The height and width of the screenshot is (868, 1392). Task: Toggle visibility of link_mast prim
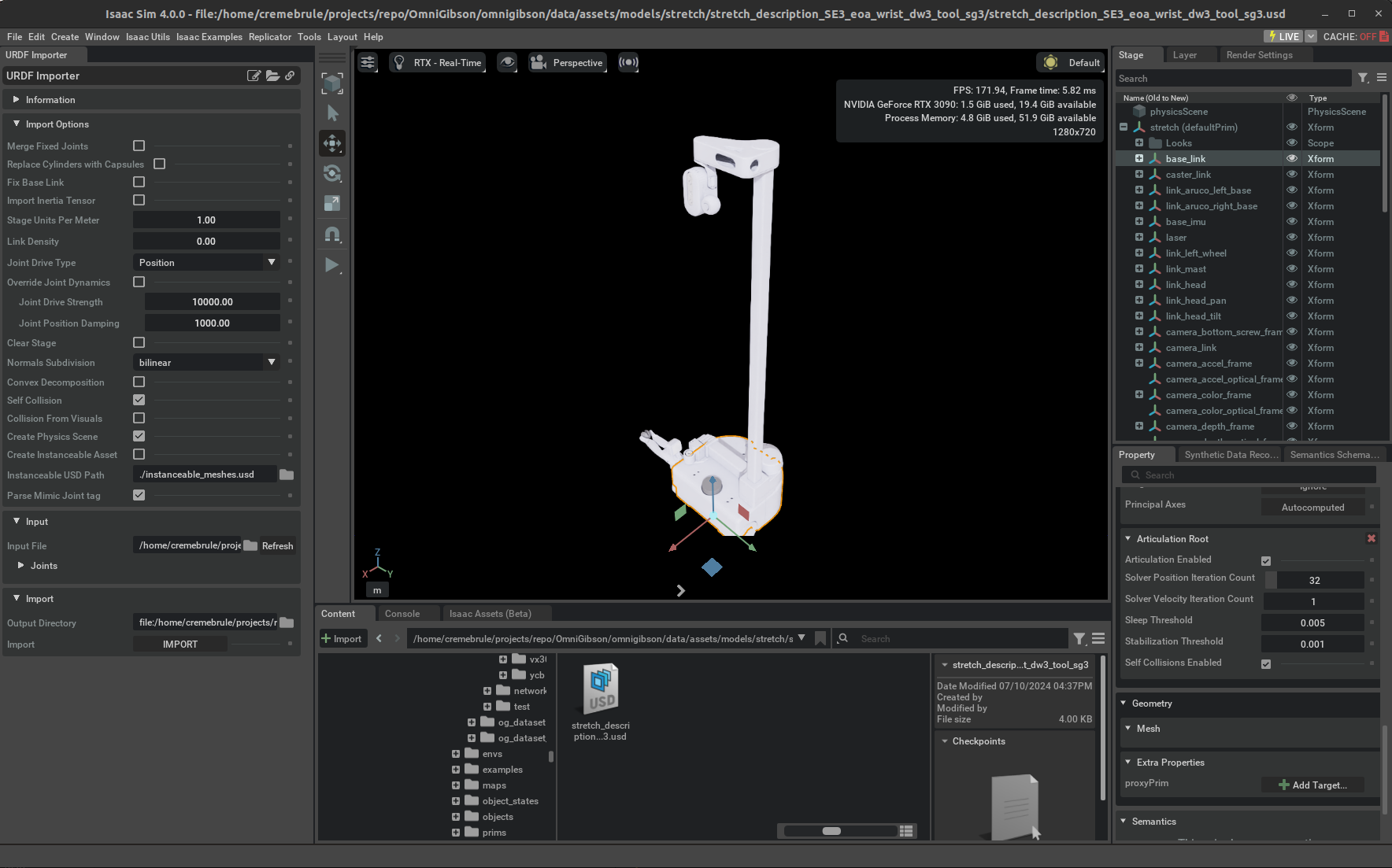(x=1291, y=269)
